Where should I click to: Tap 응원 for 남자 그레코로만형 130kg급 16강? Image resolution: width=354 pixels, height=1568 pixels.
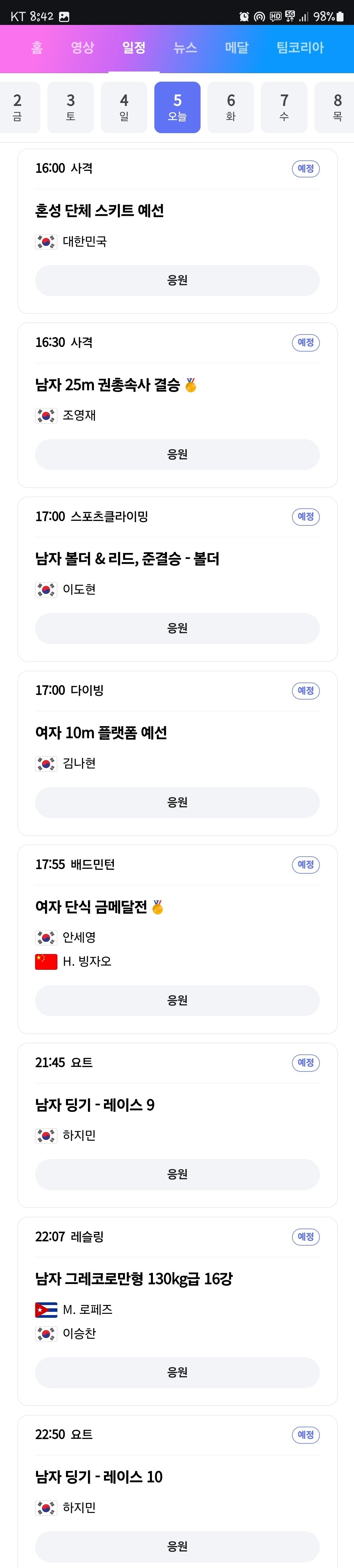(177, 1372)
